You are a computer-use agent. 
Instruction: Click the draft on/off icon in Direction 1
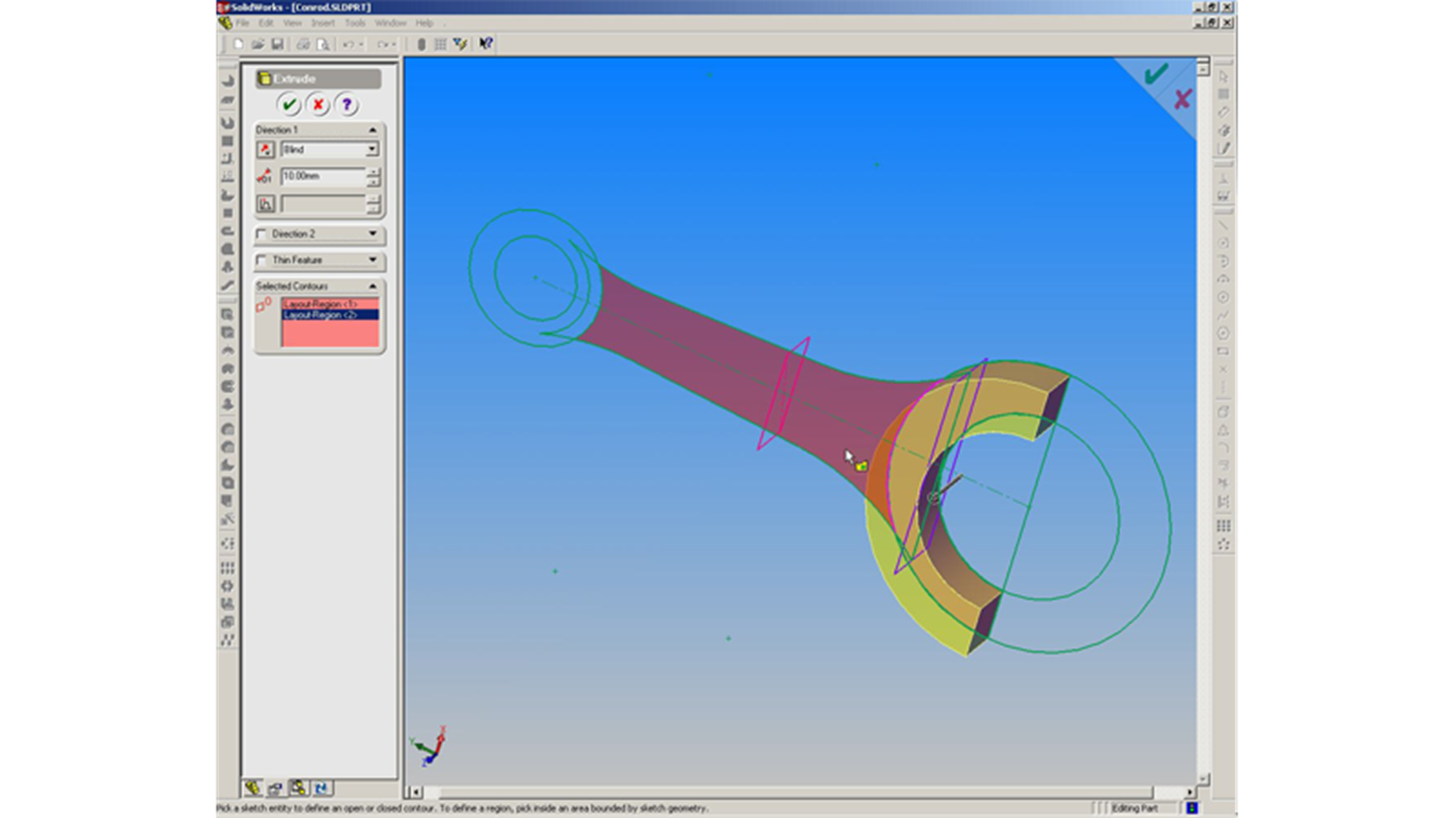[265, 204]
